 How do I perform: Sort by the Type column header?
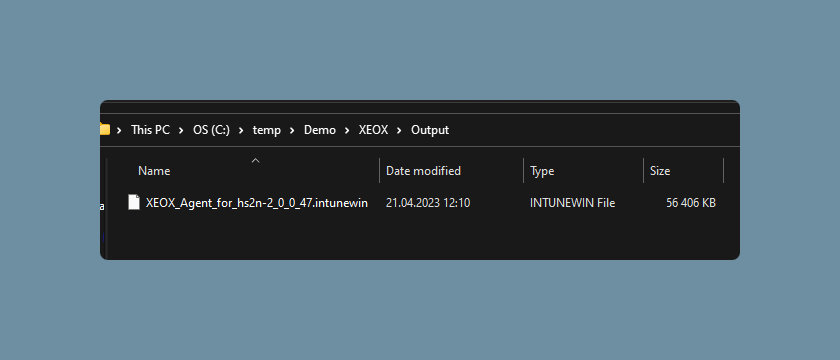542,171
